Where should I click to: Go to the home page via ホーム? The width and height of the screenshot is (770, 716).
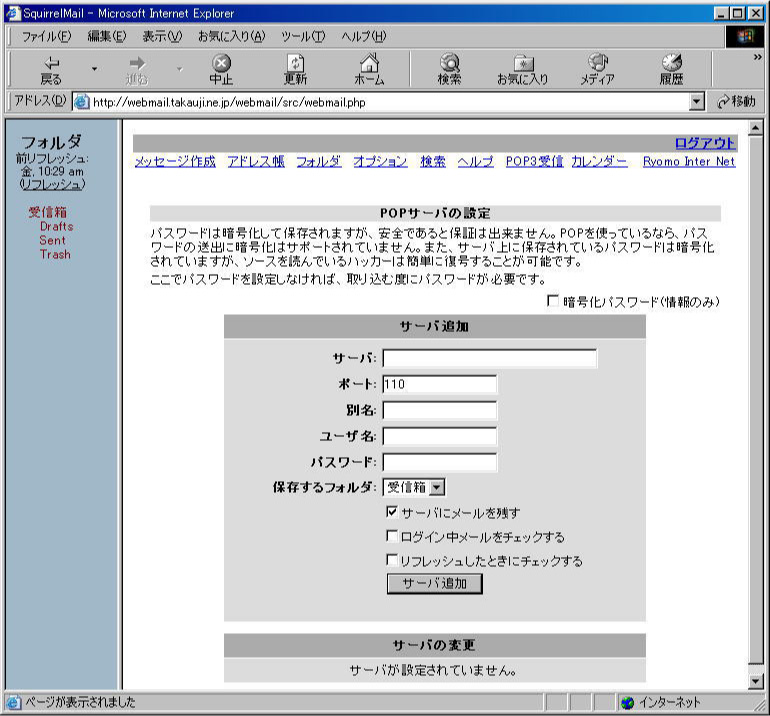tap(369, 70)
